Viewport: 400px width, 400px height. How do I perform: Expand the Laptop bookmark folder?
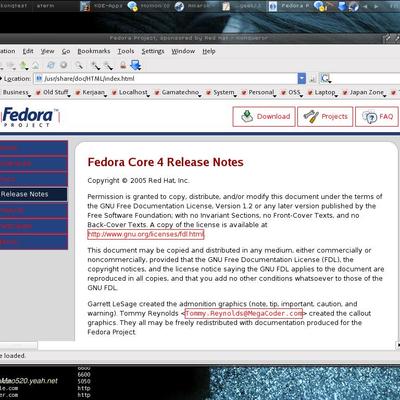[322, 92]
